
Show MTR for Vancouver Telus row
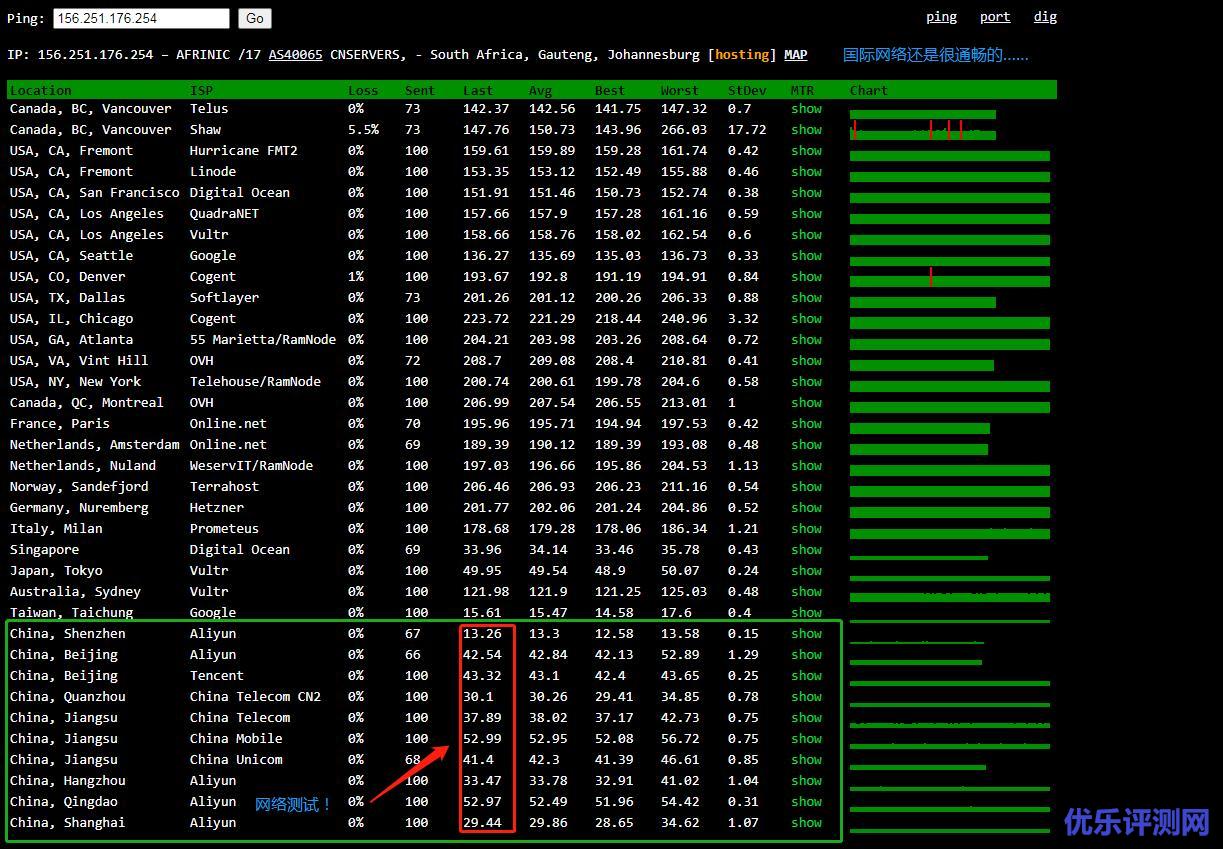click(806, 109)
